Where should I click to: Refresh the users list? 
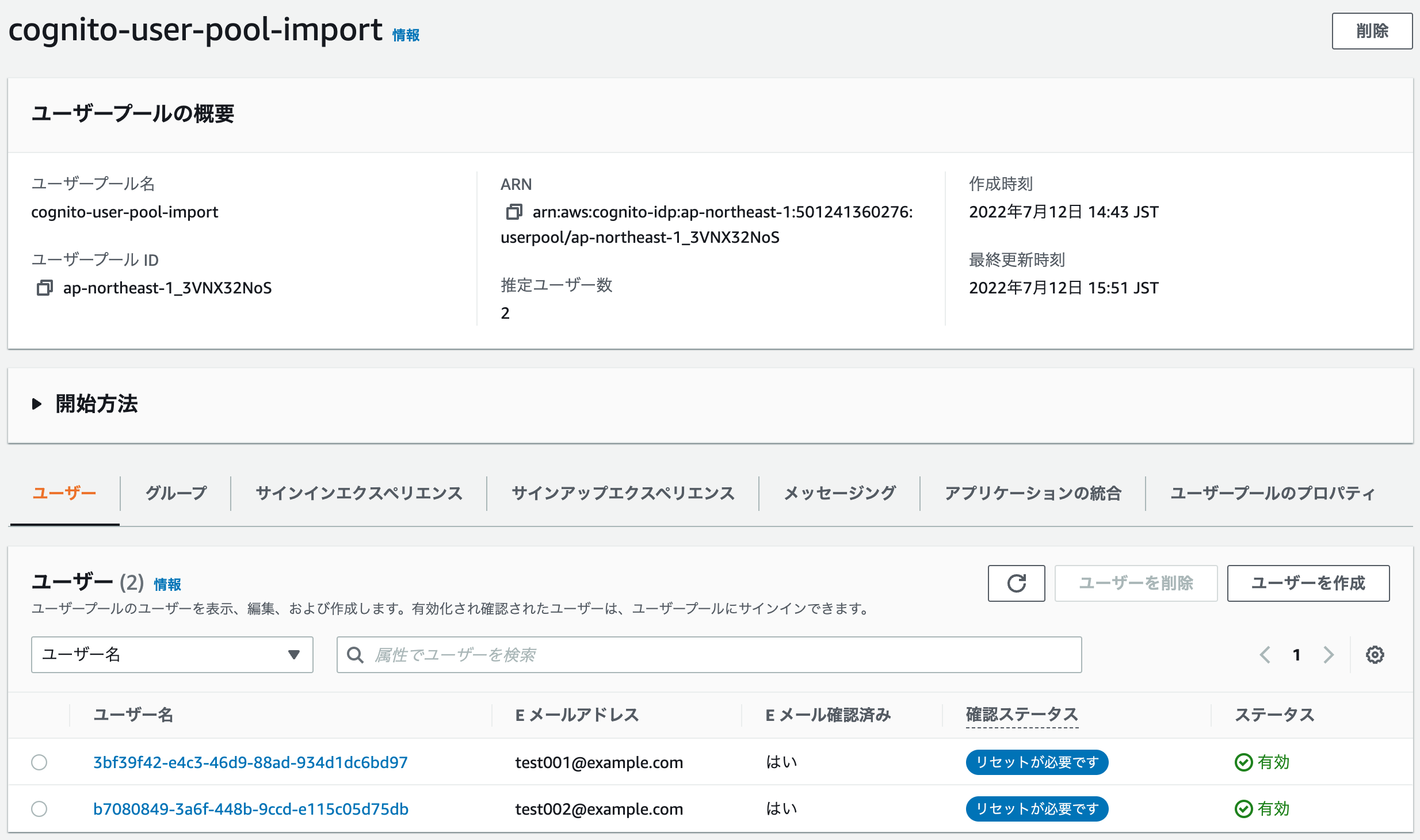[1016, 583]
